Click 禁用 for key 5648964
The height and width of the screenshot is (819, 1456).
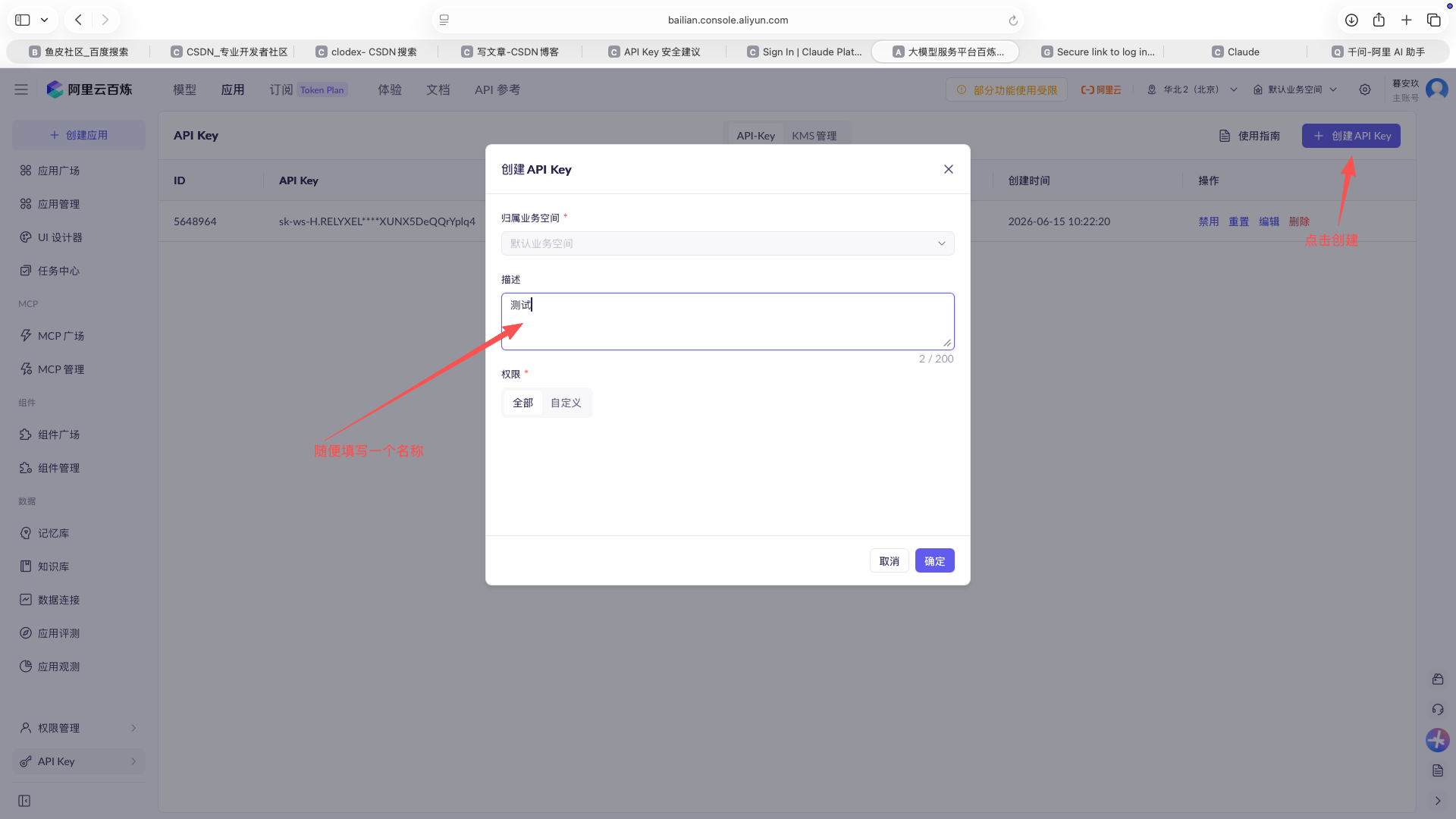[1209, 221]
